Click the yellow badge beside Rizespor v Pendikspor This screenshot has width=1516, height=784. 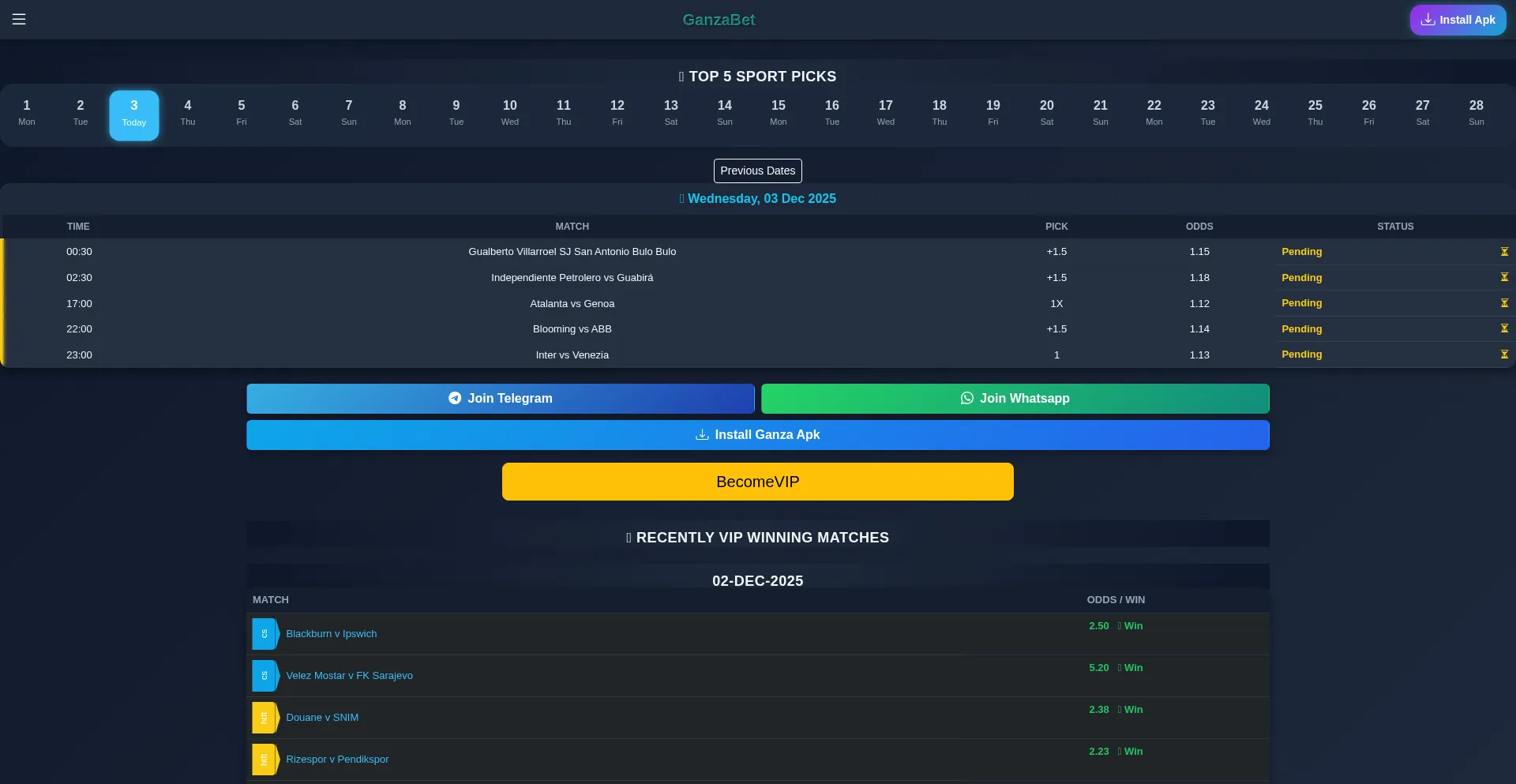point(265,760)
